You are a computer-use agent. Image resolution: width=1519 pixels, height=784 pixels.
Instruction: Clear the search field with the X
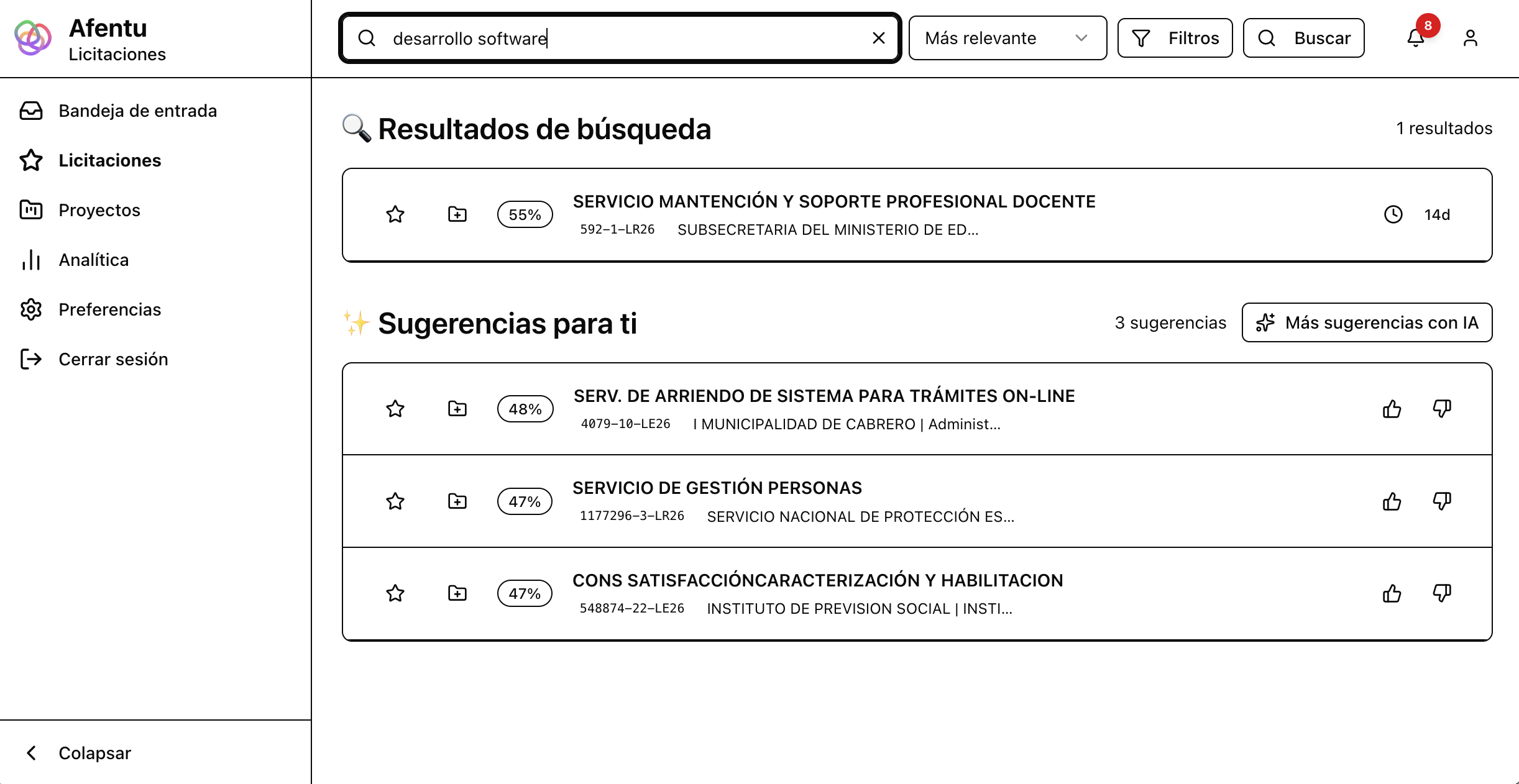tap(878, 38)
